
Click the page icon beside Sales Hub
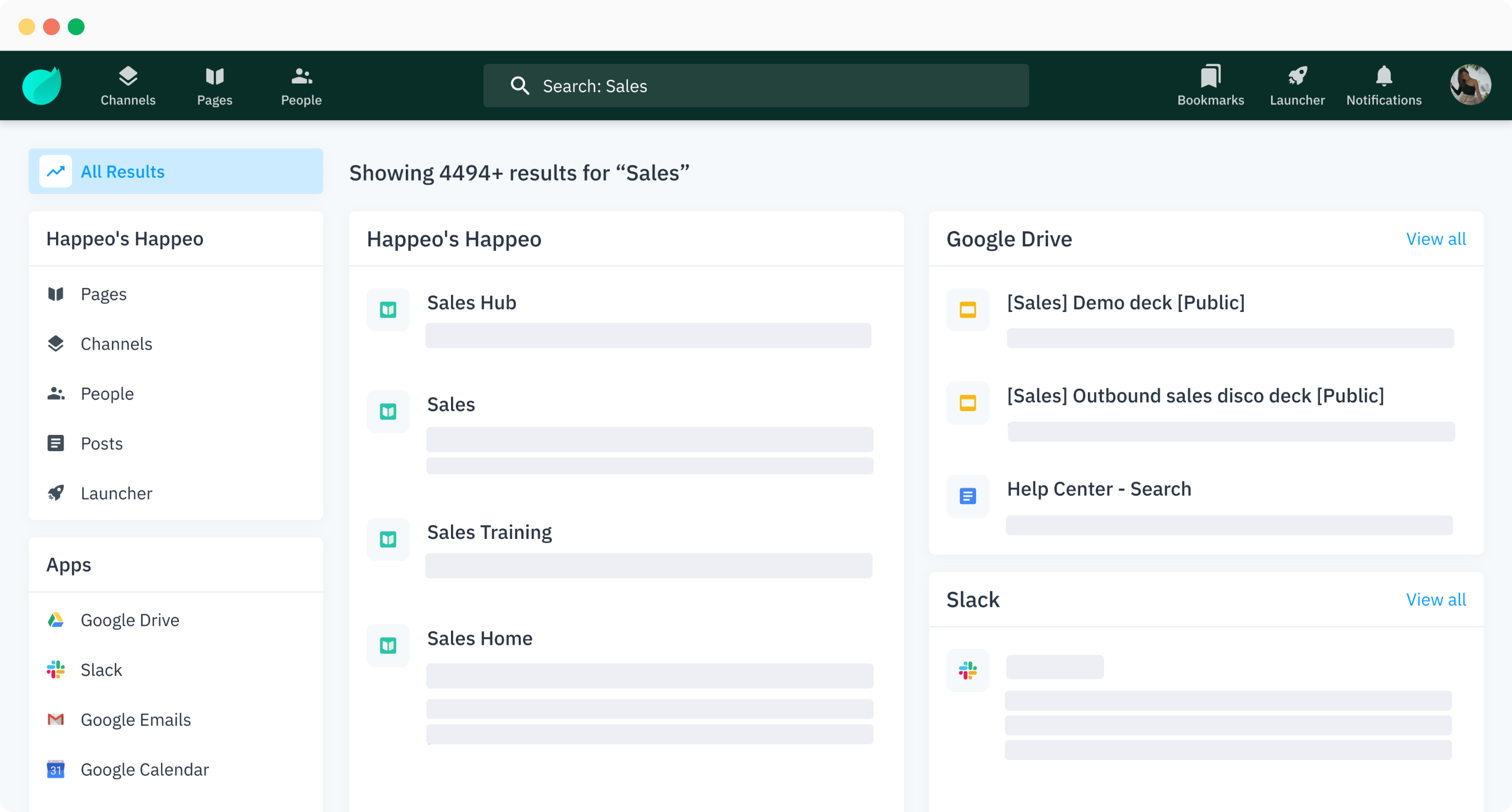coord(388,309)
